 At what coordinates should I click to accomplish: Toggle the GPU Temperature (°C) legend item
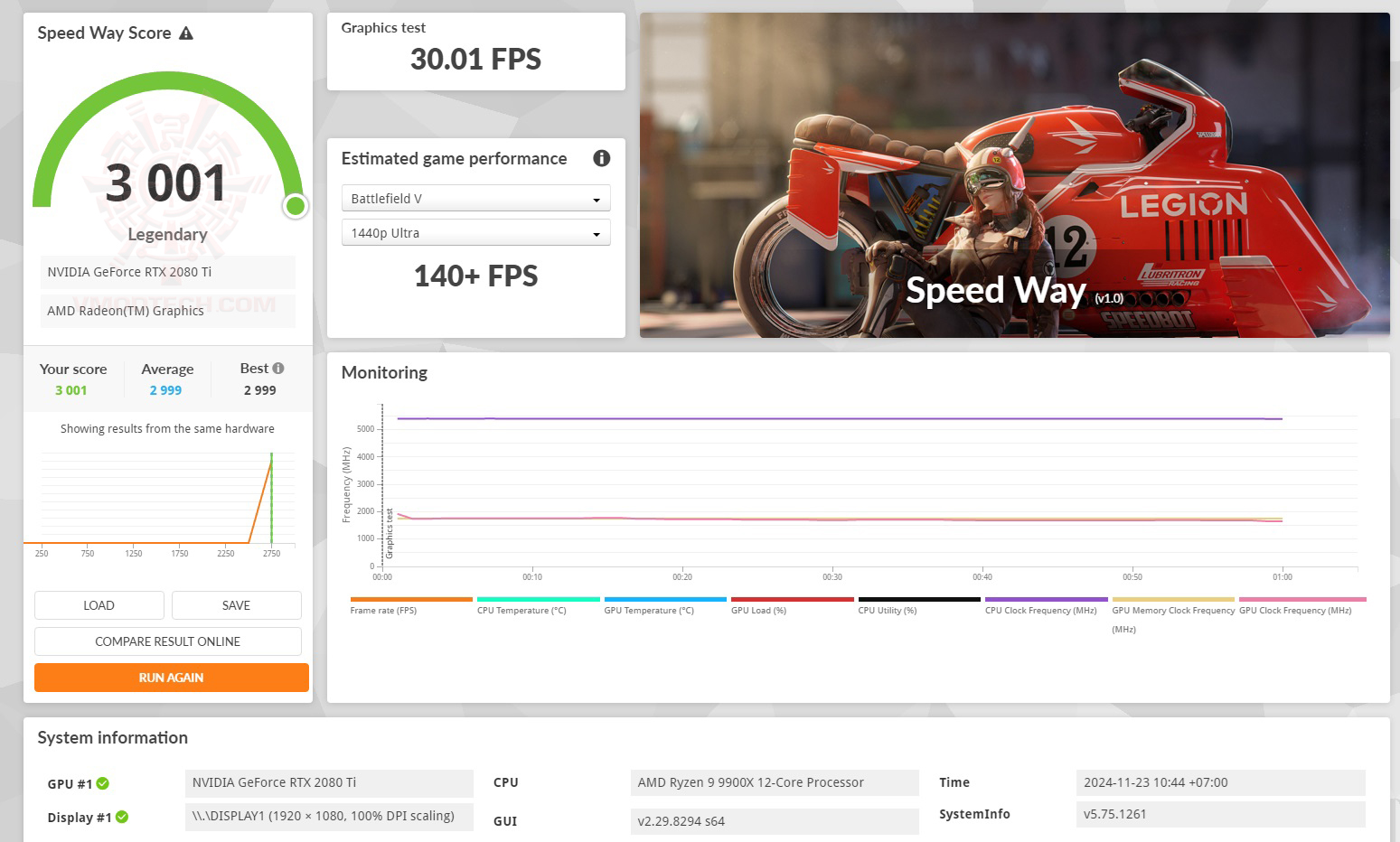(x=665, y=606)
